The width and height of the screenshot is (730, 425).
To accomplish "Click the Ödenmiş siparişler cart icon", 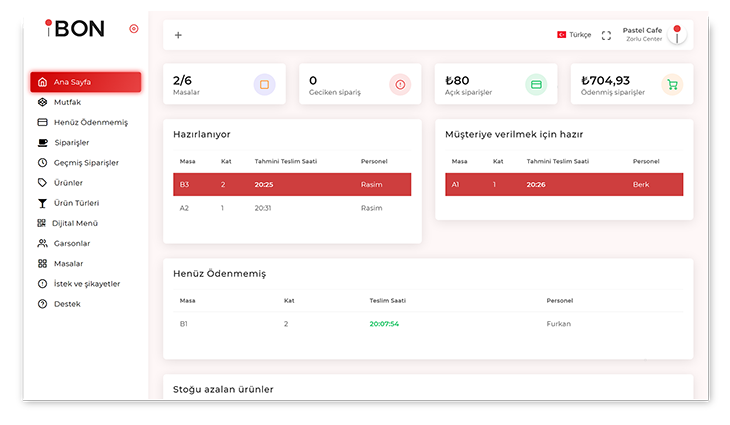I will coord(672,85).
